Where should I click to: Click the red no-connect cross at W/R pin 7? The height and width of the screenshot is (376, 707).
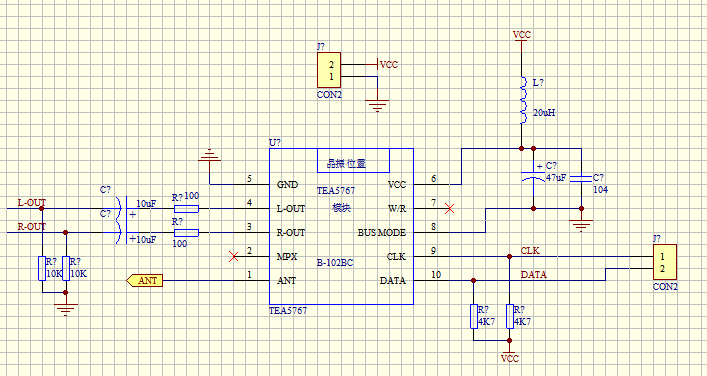[449, 208]
